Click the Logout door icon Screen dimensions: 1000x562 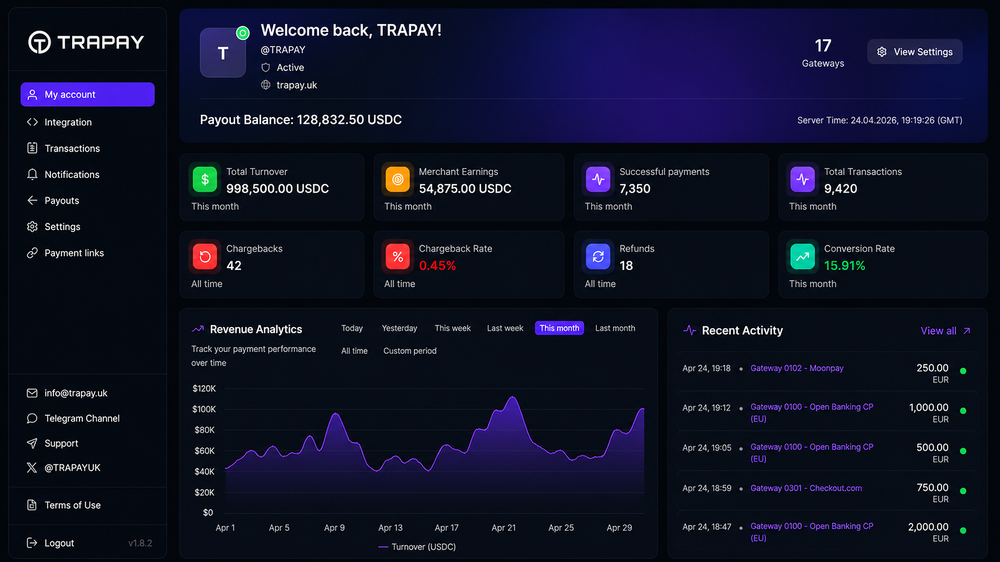pyautogui.click(x=32, y=543)
